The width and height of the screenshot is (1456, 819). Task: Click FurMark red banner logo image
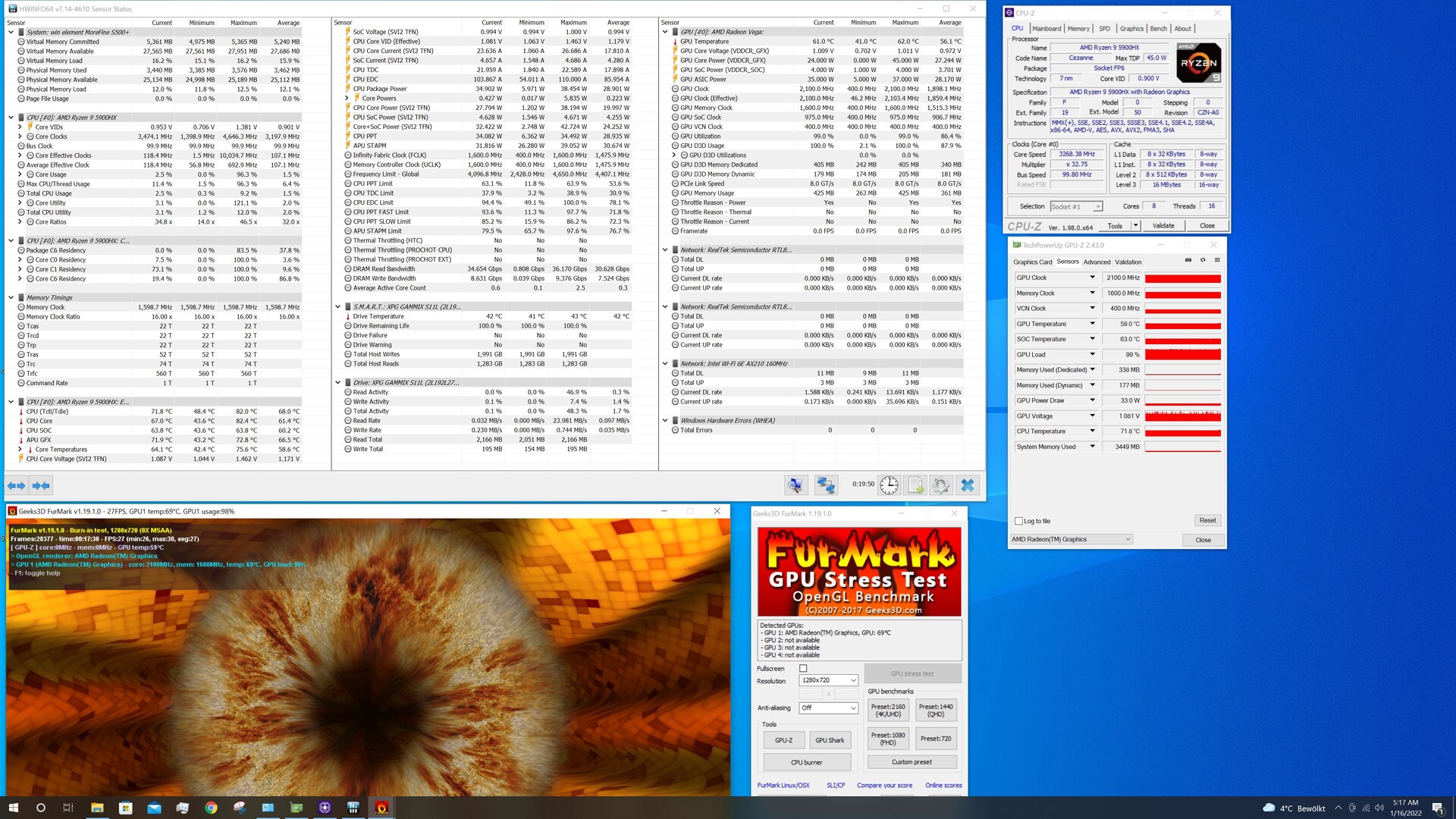[859, 572]
